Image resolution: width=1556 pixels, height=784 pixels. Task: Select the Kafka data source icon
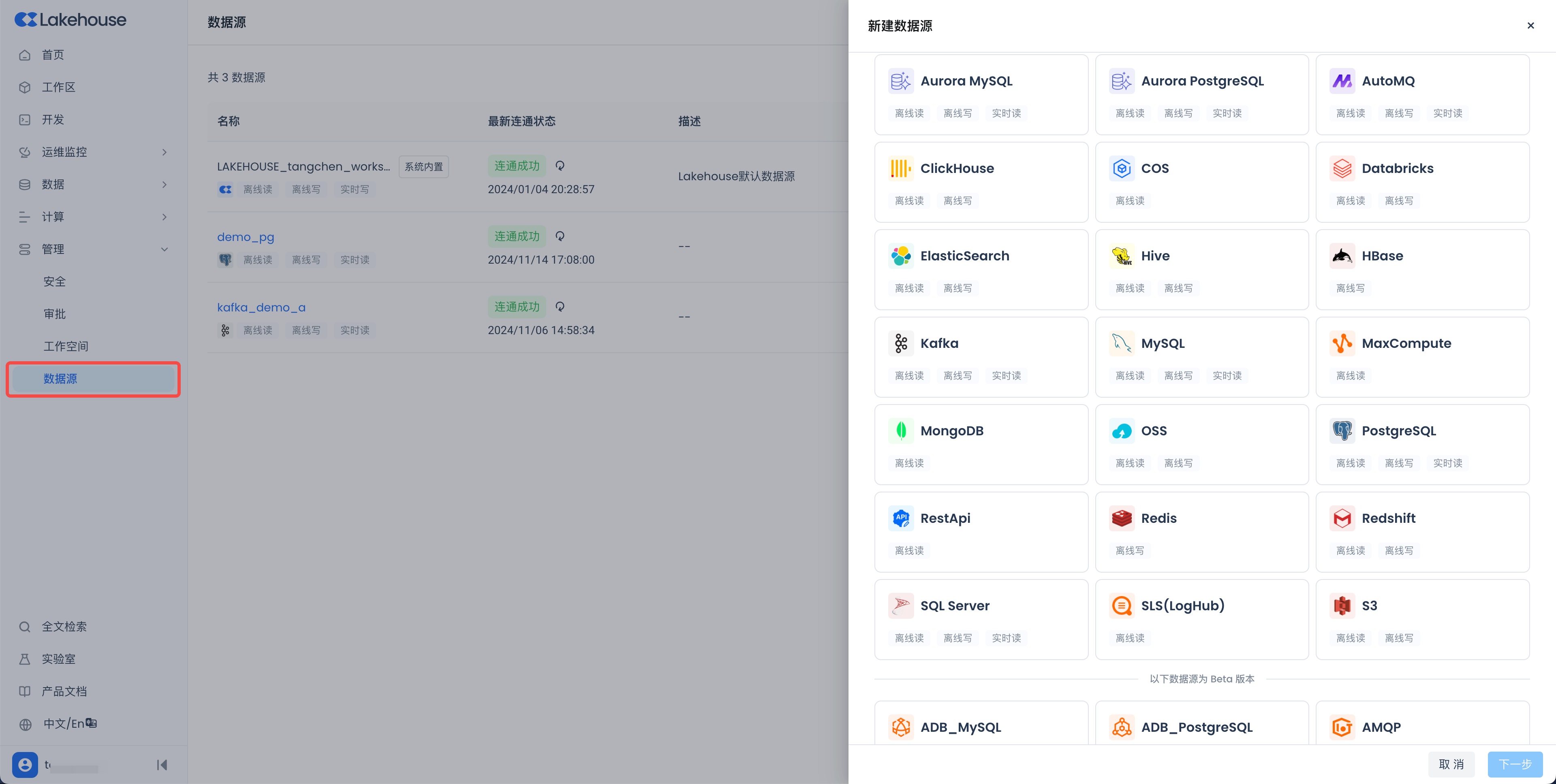pyautogui.click(x=901, y=343)
